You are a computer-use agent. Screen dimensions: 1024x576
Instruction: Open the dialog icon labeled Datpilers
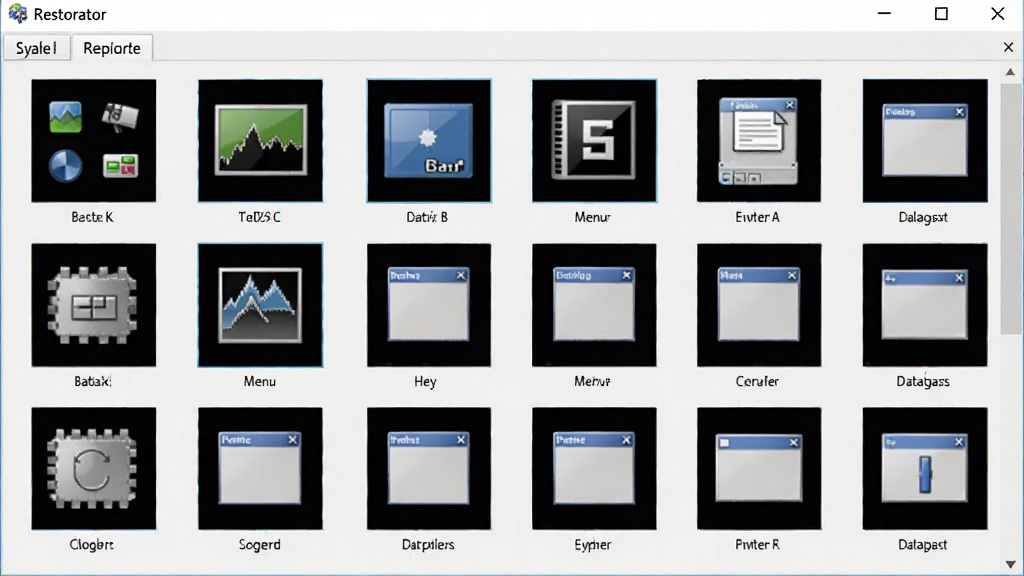428,468
